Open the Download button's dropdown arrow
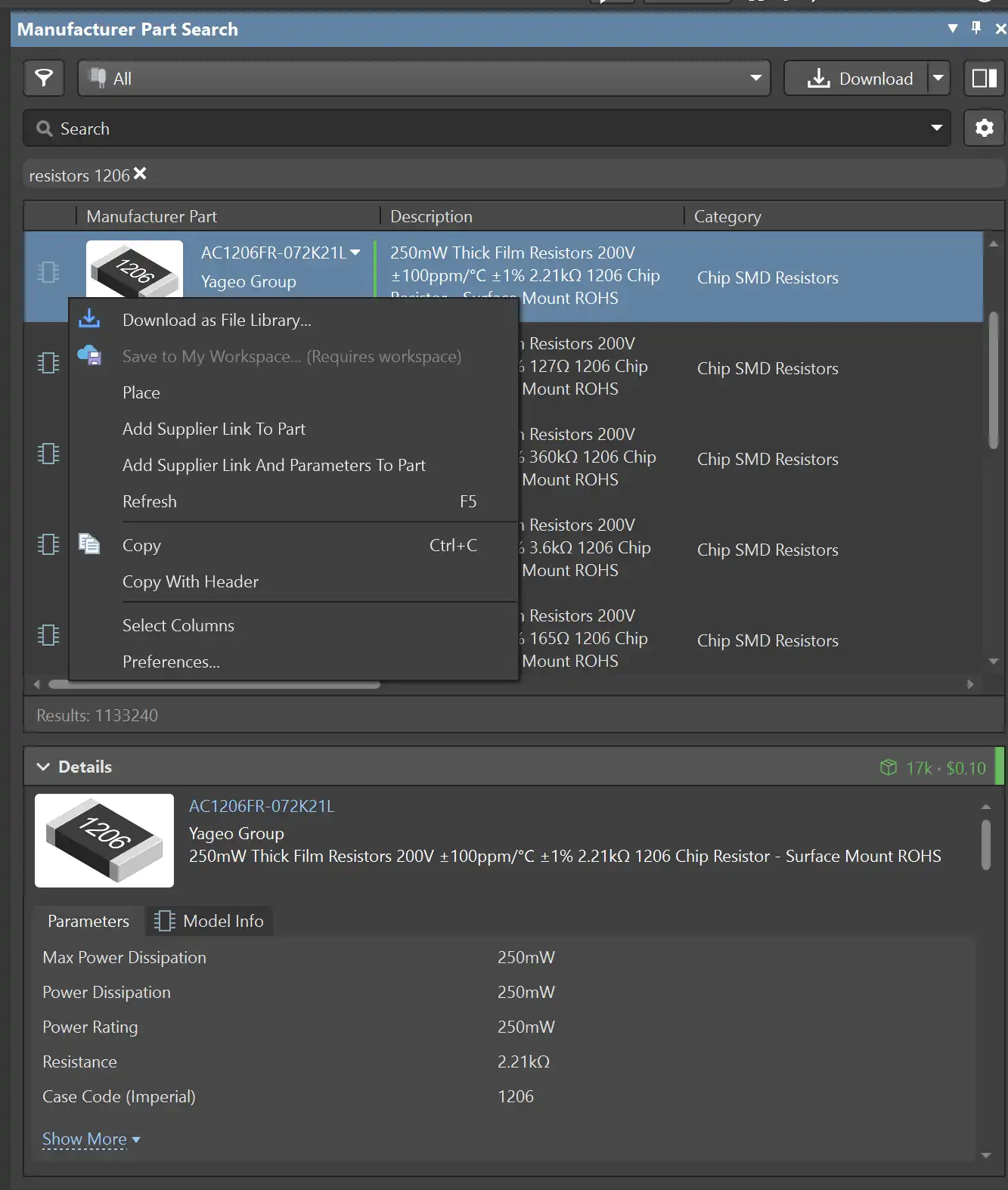This screenshot has width=1008, height=1190. (938, 78)
